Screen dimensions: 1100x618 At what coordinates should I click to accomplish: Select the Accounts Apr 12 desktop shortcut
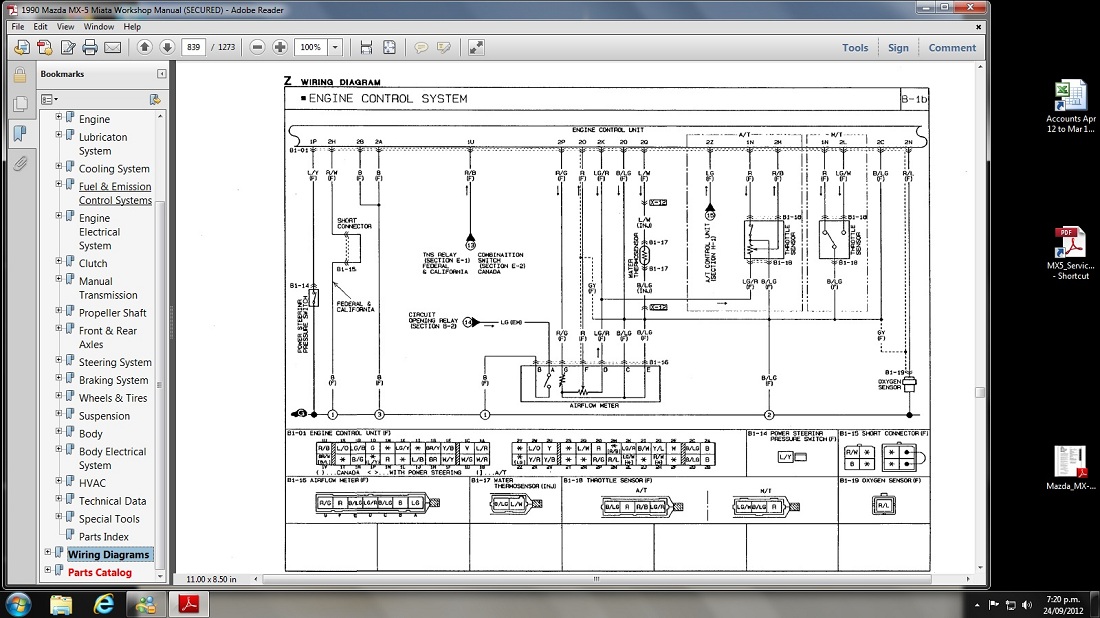coord(1070,107)
